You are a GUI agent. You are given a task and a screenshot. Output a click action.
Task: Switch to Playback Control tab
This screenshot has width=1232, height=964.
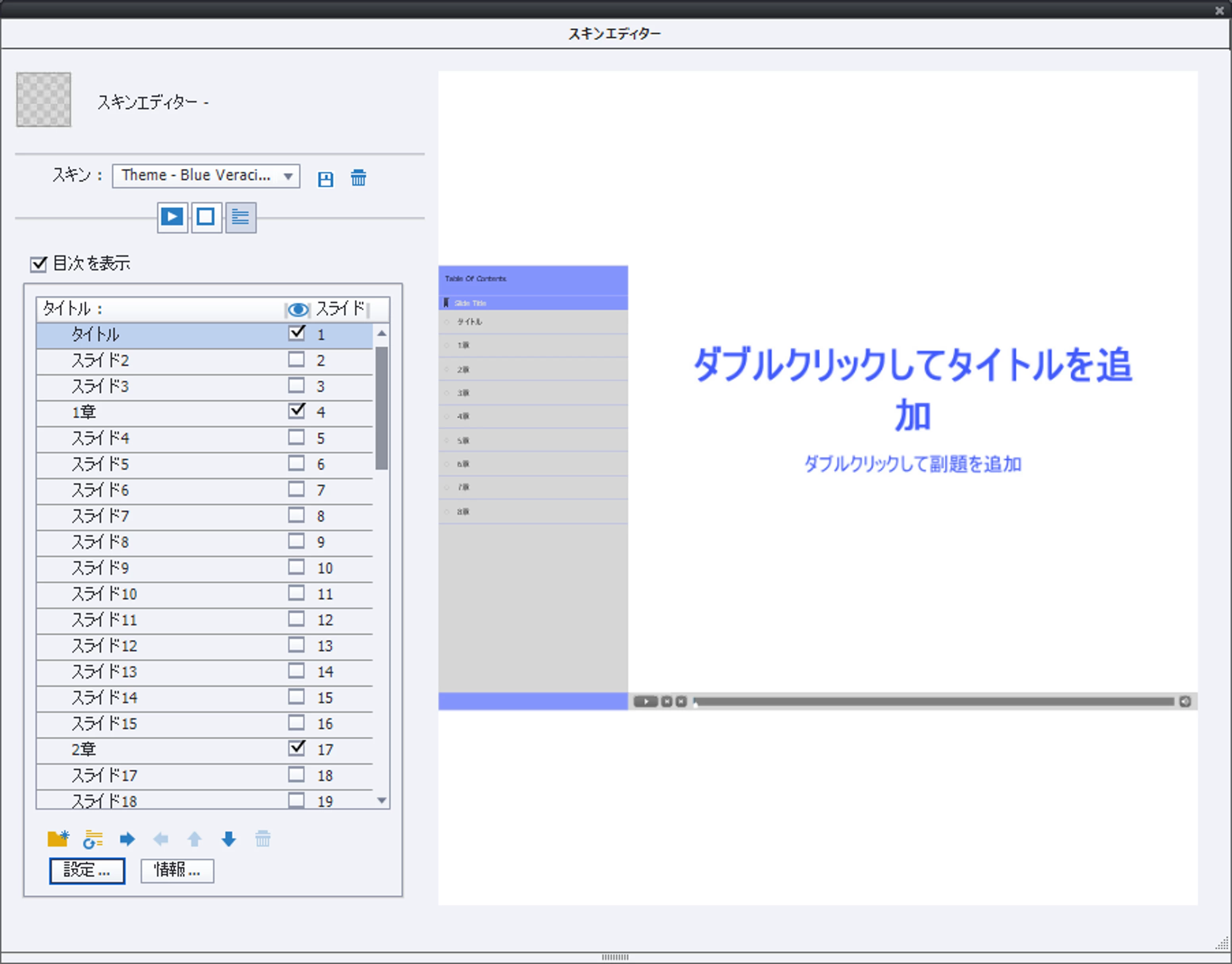(x=172, y=217)
